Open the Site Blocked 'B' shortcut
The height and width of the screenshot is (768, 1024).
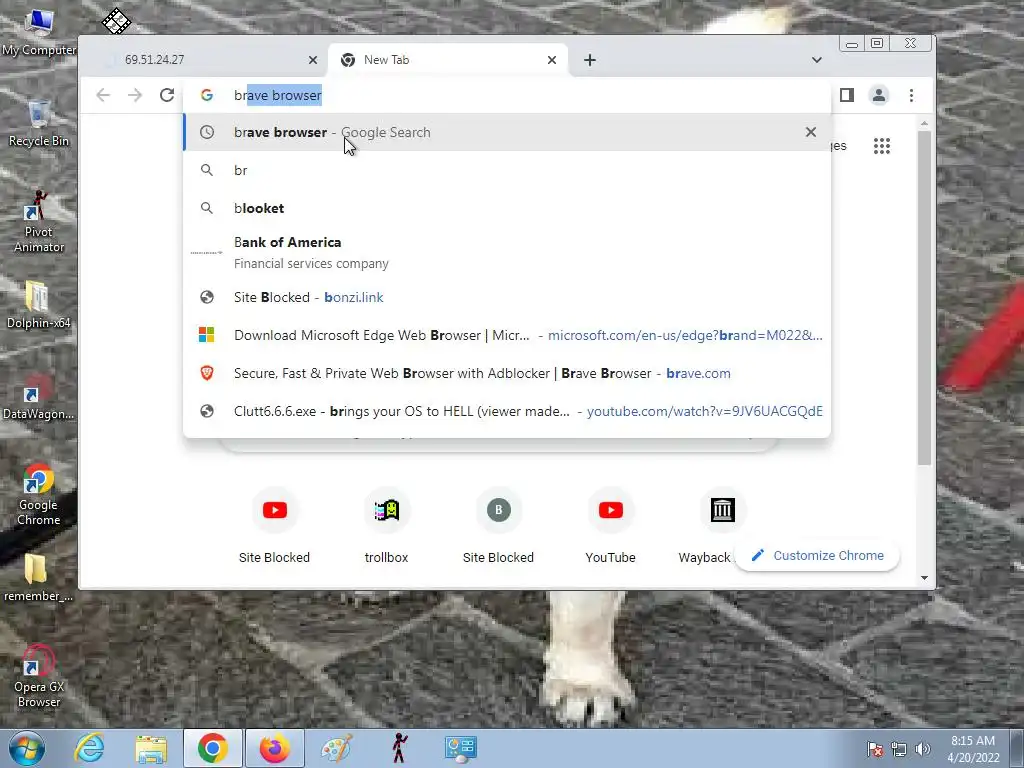coord(498,526)
